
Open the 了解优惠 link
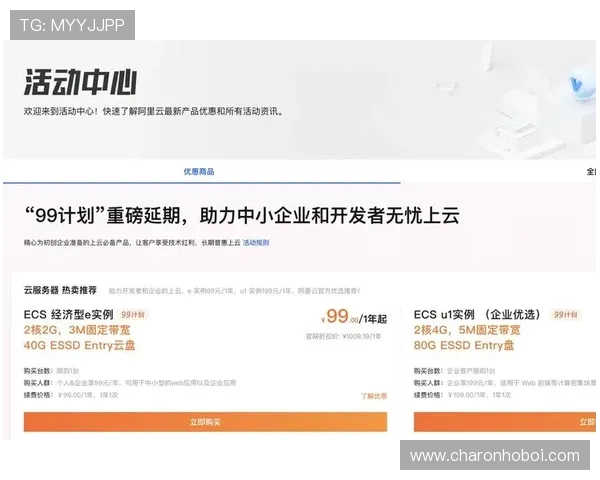[x=374, y=396]
